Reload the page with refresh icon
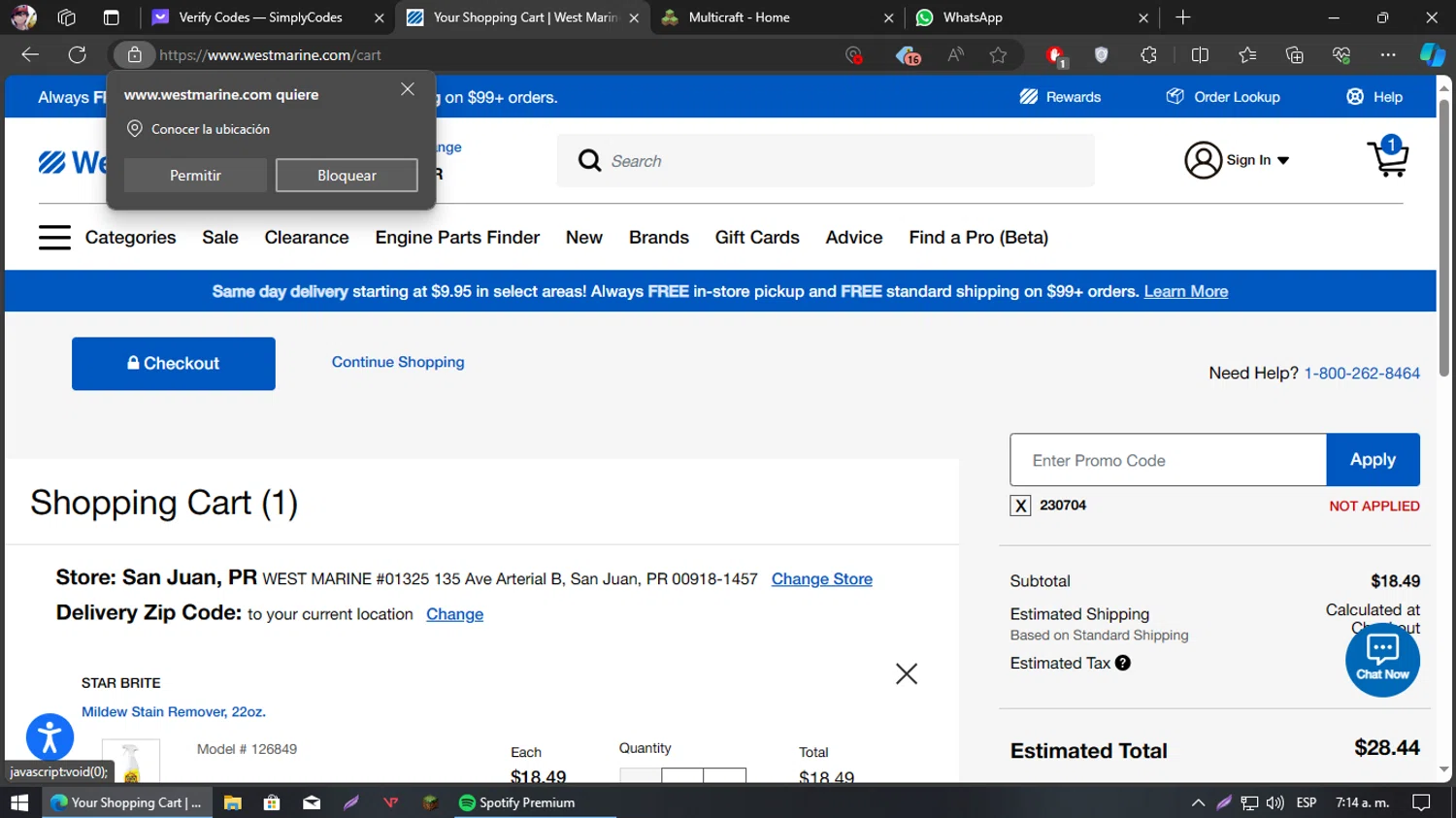 pos(78,55)
